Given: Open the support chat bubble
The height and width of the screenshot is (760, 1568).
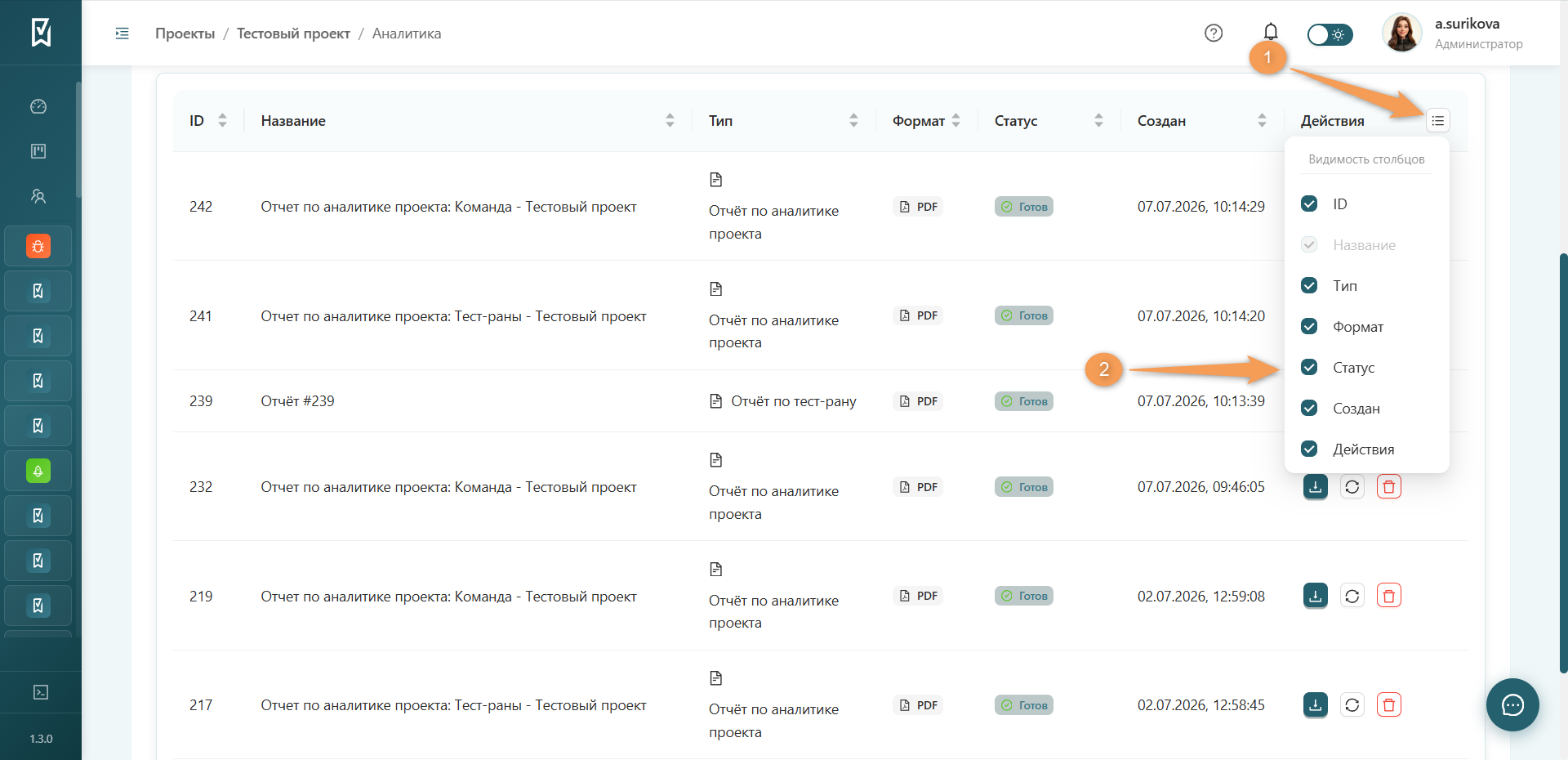Looking at the screenshot, I should [x=1512, y=704].
